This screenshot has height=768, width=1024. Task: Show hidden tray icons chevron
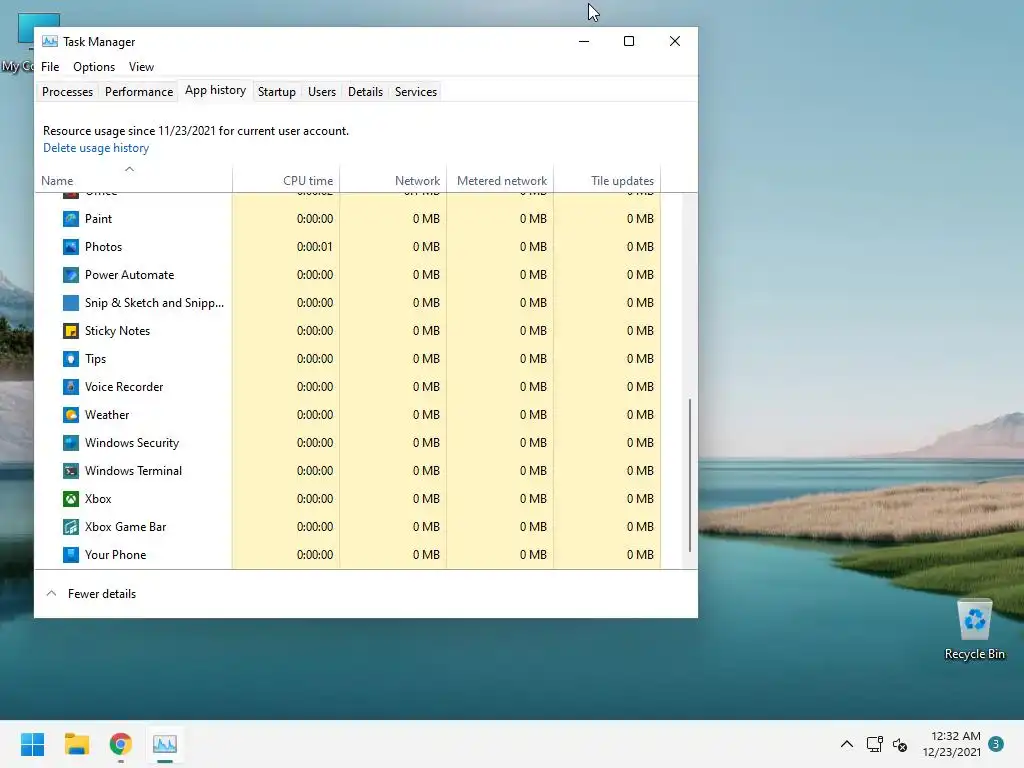[x=846, y=744]
